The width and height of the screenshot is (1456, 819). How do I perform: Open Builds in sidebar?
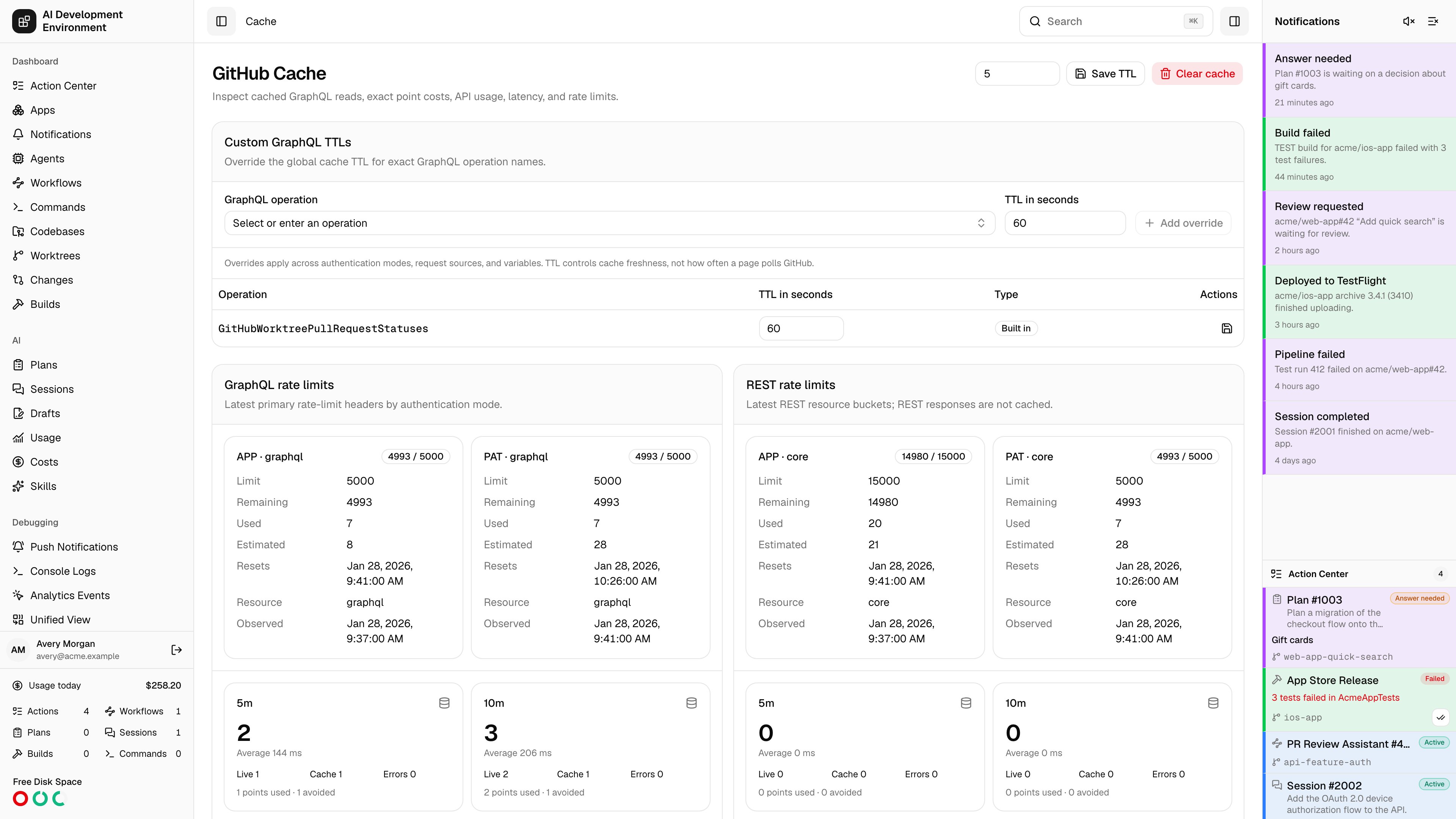tap(97, 304)
